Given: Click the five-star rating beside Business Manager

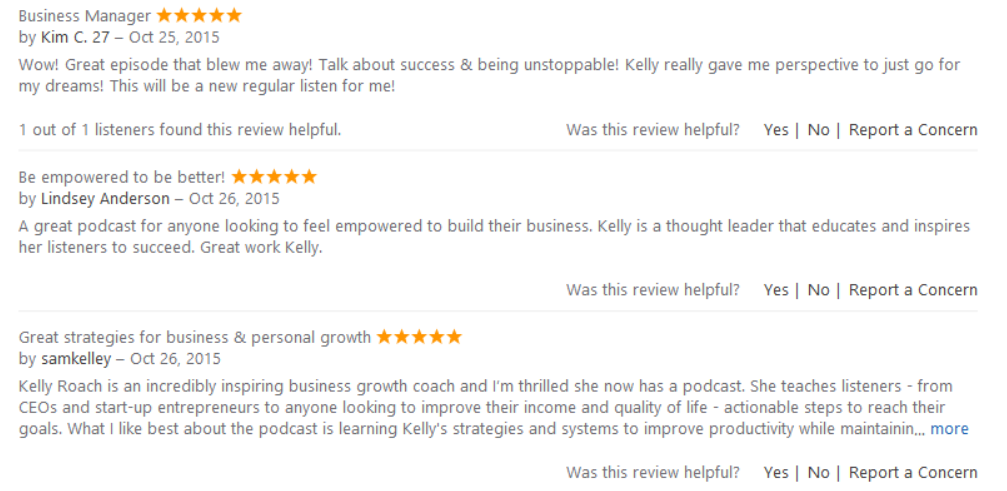Looking at the screenshot, I should 199,15.
